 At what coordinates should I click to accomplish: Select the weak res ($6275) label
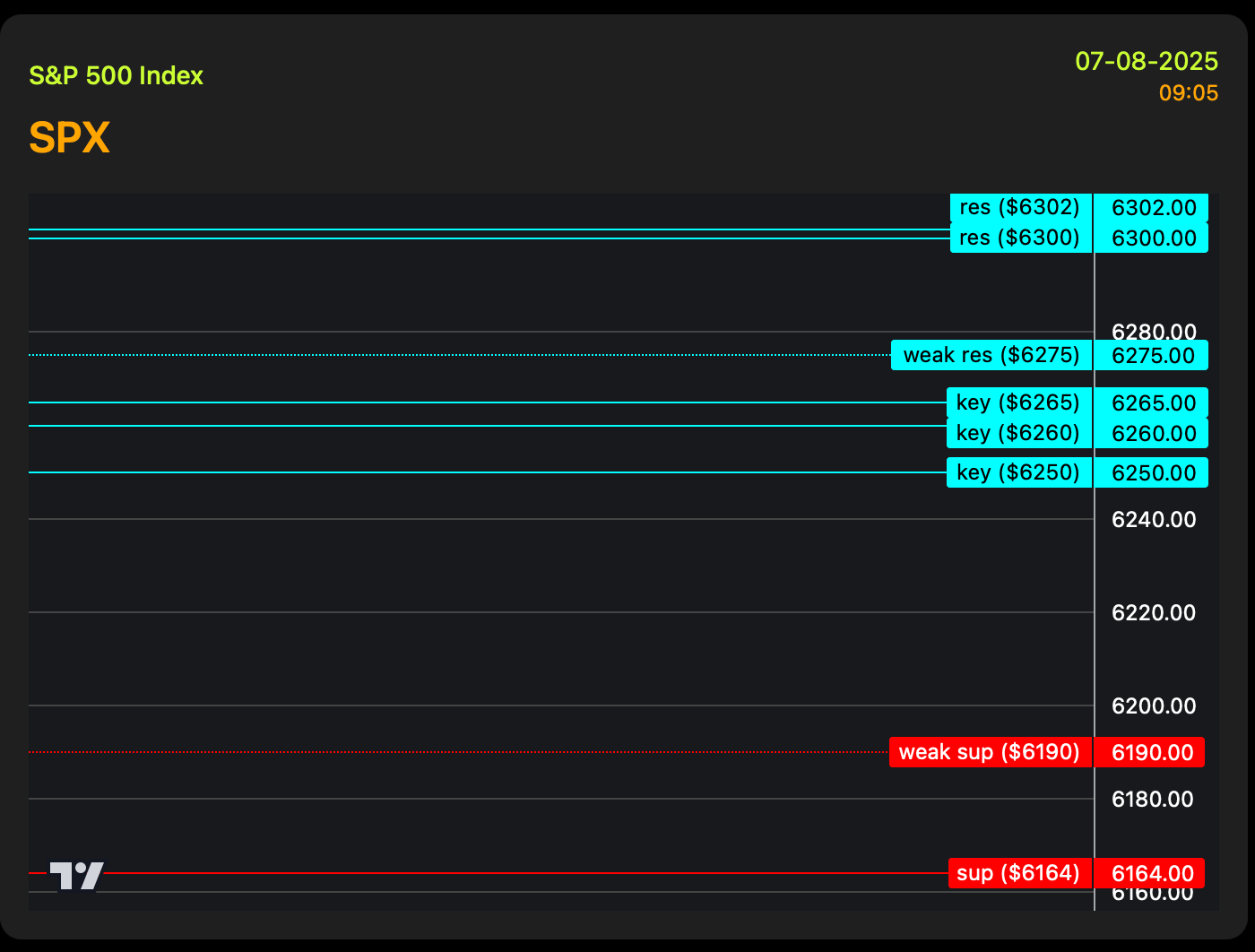click(x=991, y=355)
